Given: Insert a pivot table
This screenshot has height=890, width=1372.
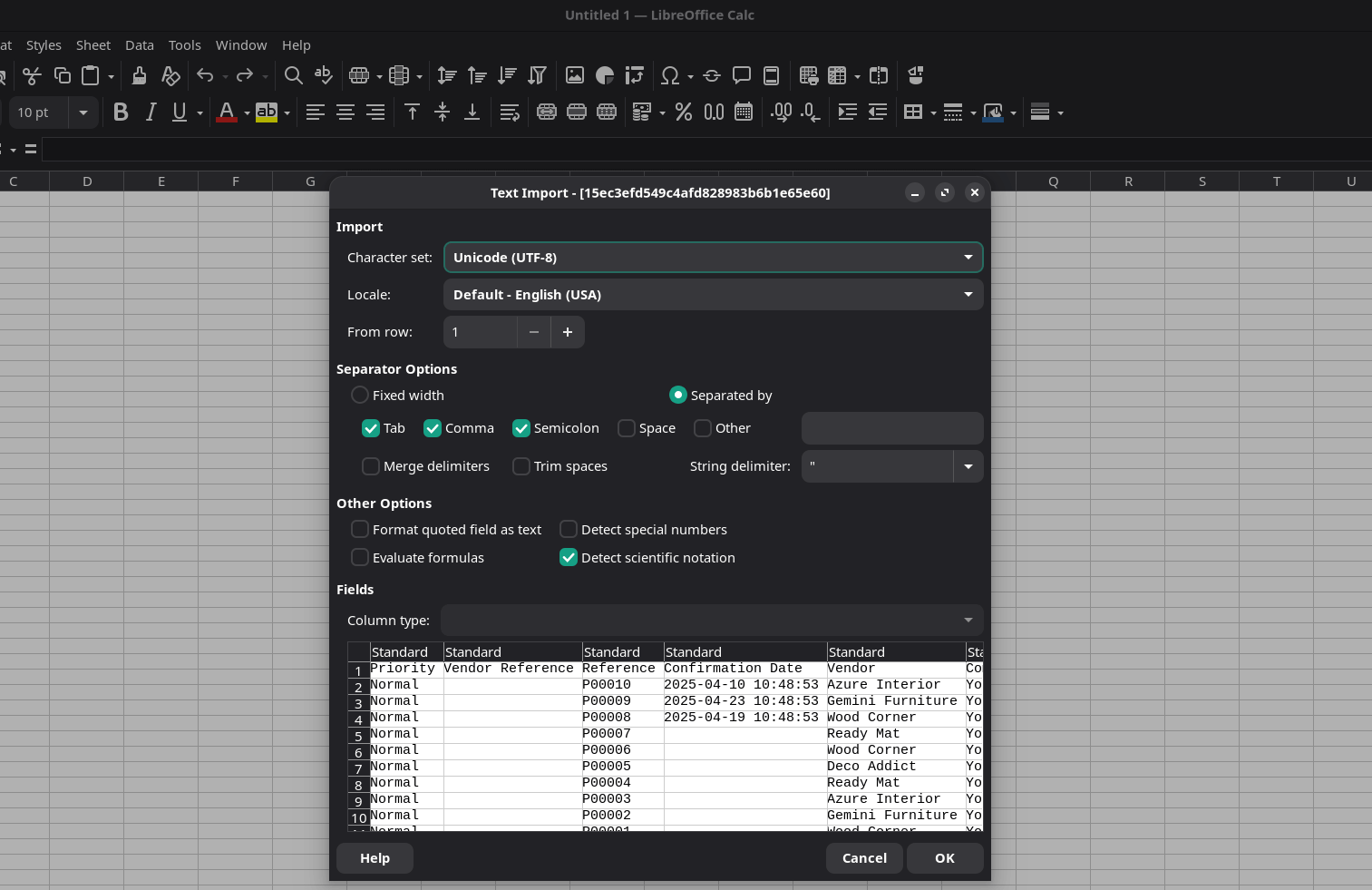Looking at the screenshot, I should pos(634,75).
